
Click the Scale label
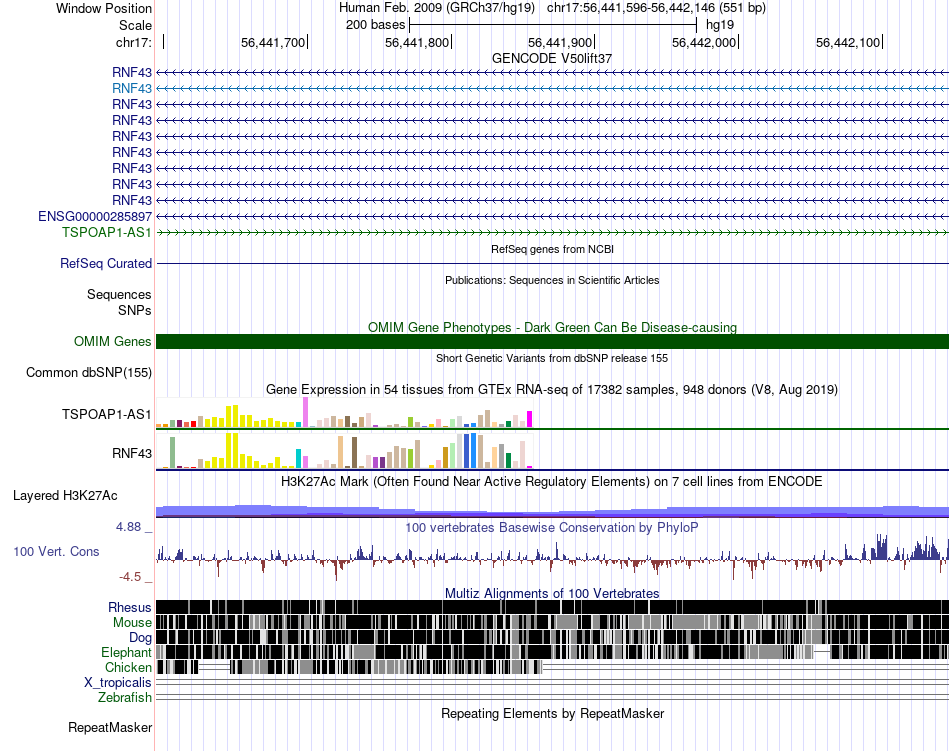tap(135, 25)
